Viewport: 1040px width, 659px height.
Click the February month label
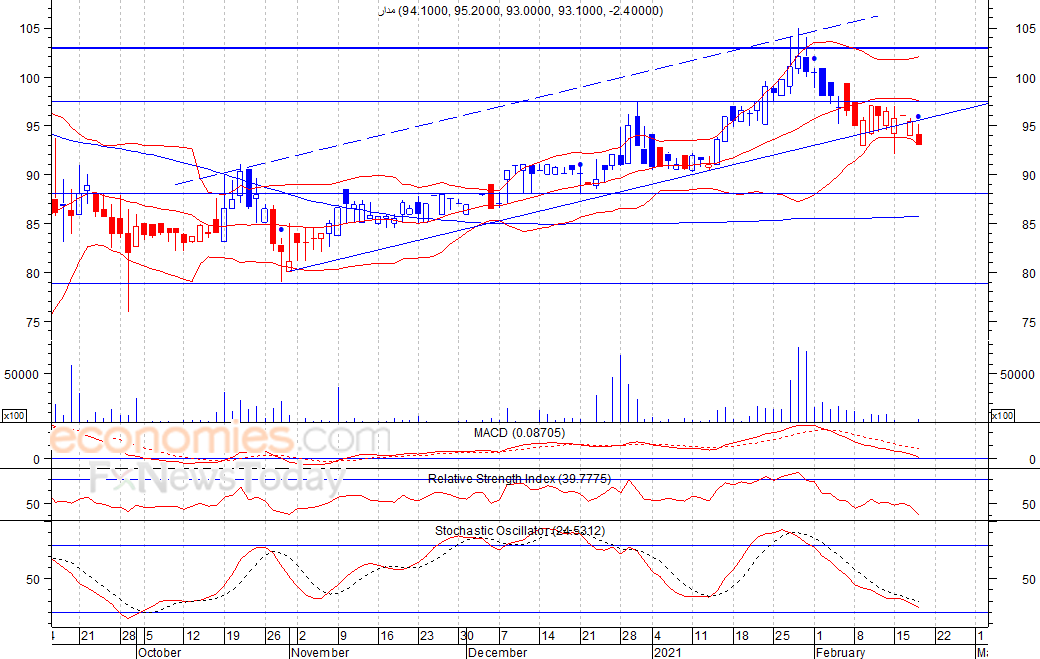pos(840,652)
